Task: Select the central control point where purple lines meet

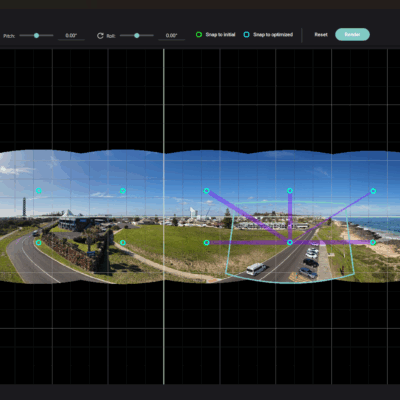Action: tap(290, 242)
